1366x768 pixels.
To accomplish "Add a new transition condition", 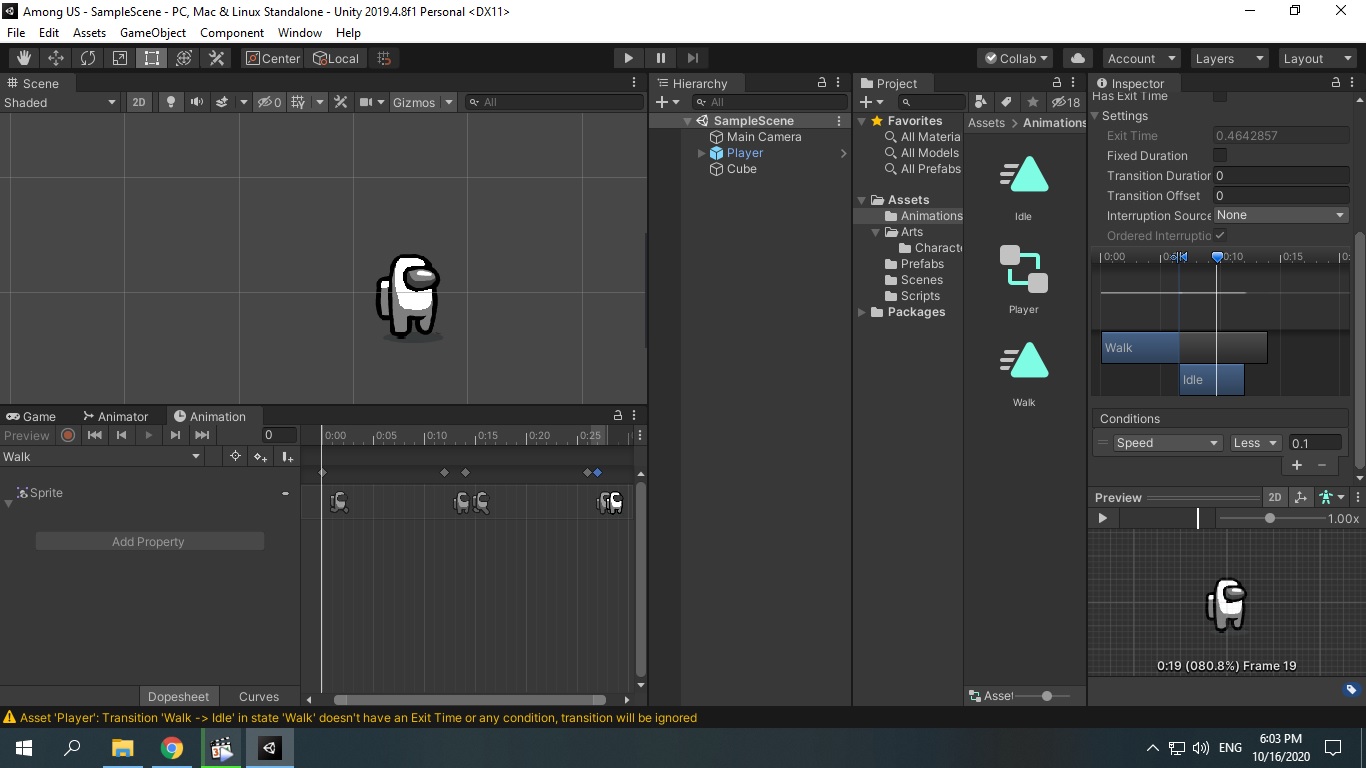I will (1297, 465).
